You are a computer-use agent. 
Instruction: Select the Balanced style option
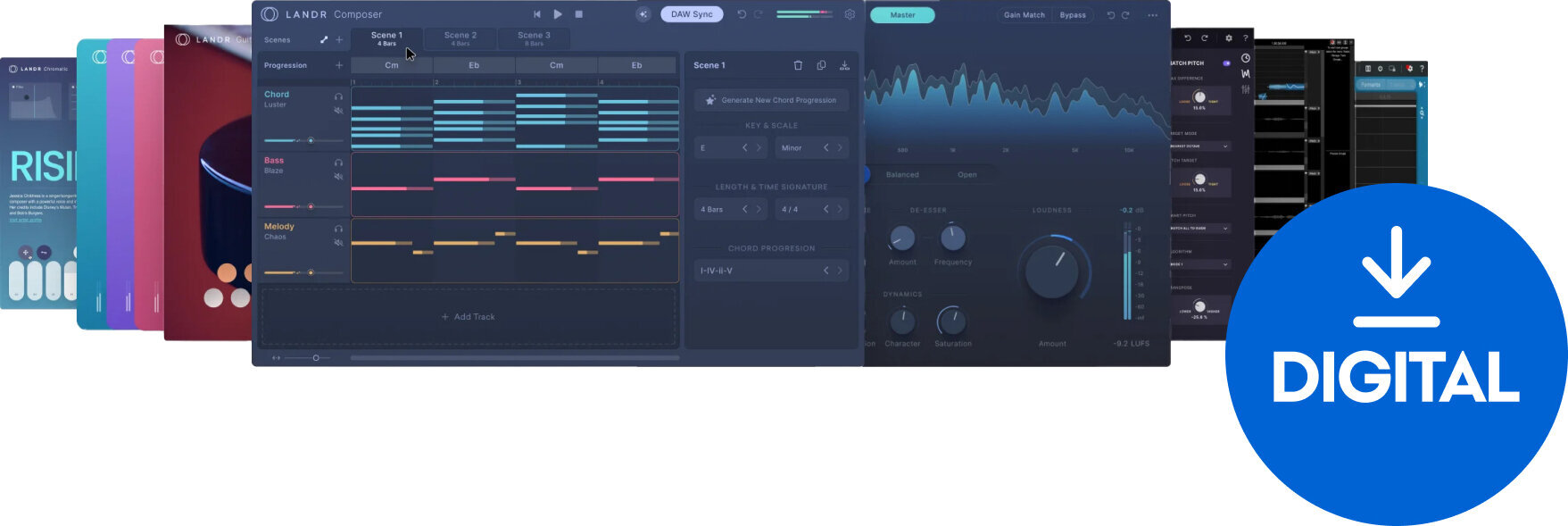pyautogui.click(x=902, y=175)
